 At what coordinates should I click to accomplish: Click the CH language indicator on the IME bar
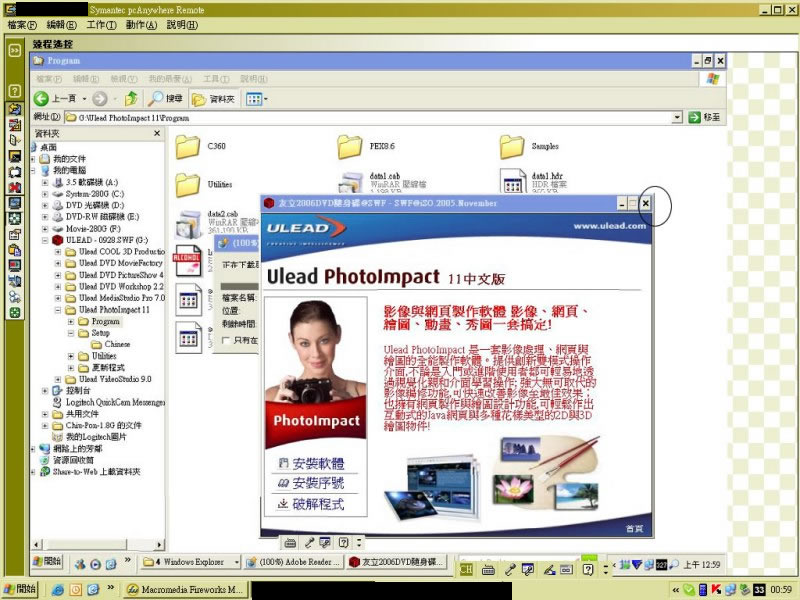pos(466,569)
